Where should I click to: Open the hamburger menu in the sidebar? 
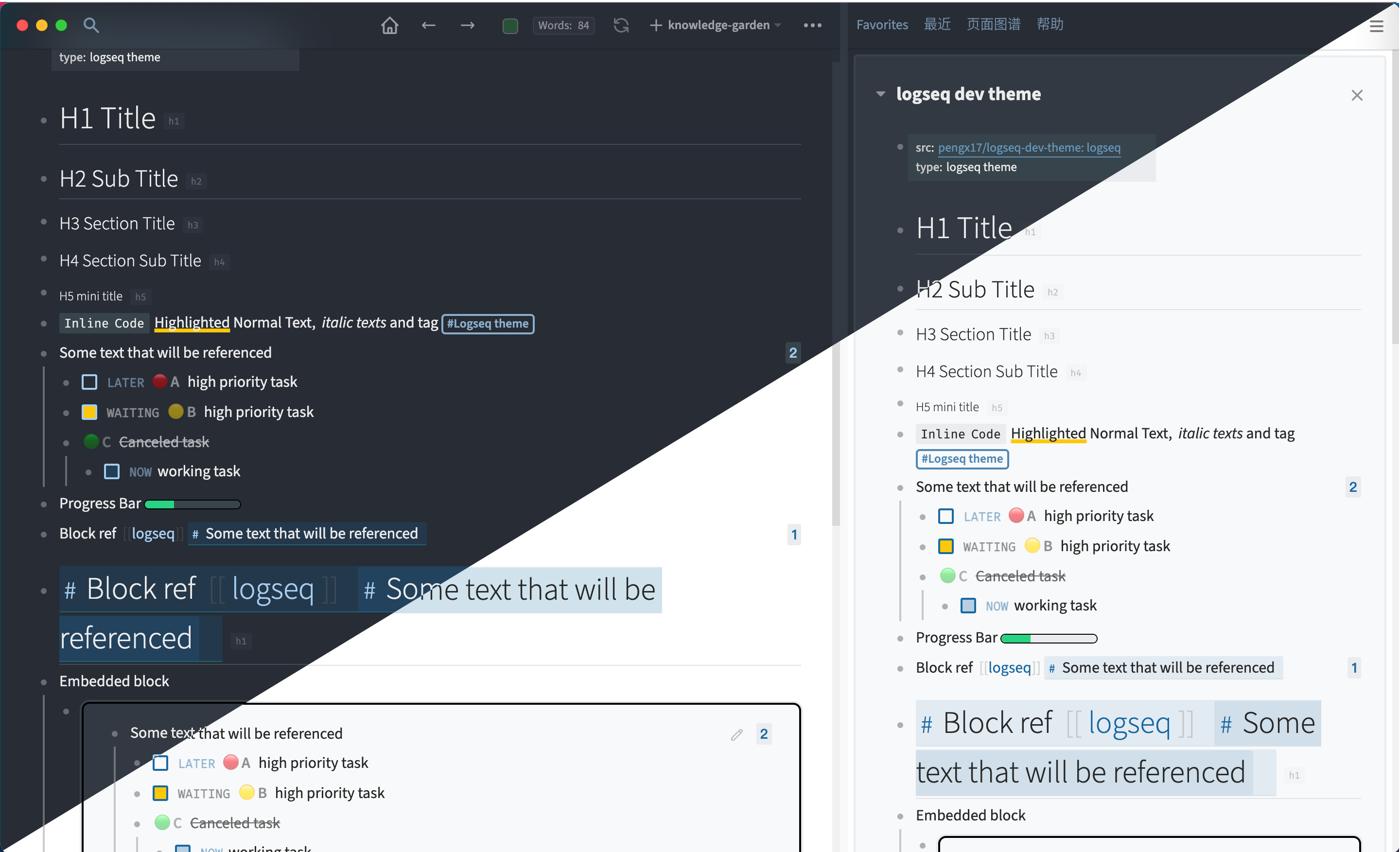click(1376, 26)
